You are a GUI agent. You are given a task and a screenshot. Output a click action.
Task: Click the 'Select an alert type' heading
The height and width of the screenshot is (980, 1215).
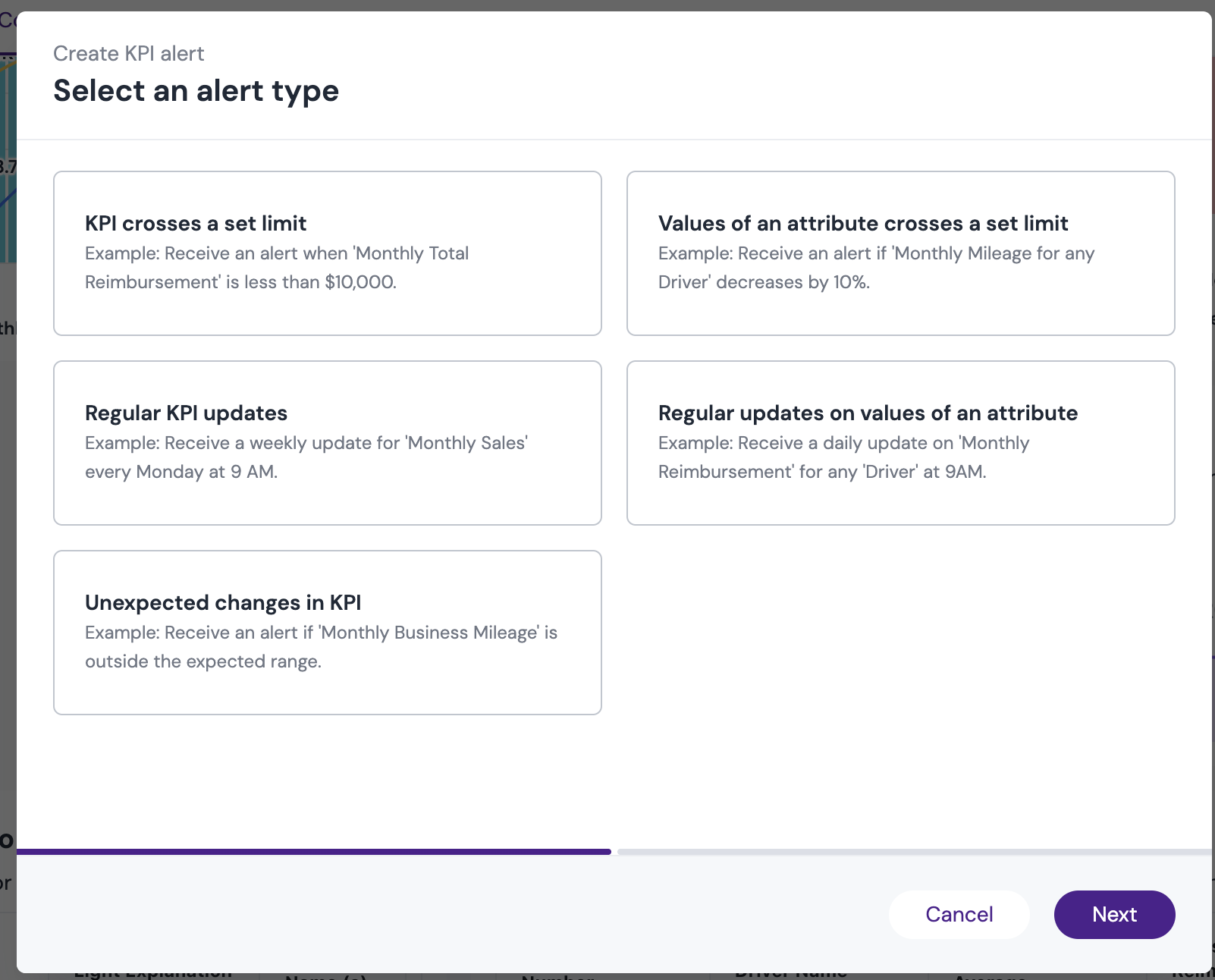(196, 91)
